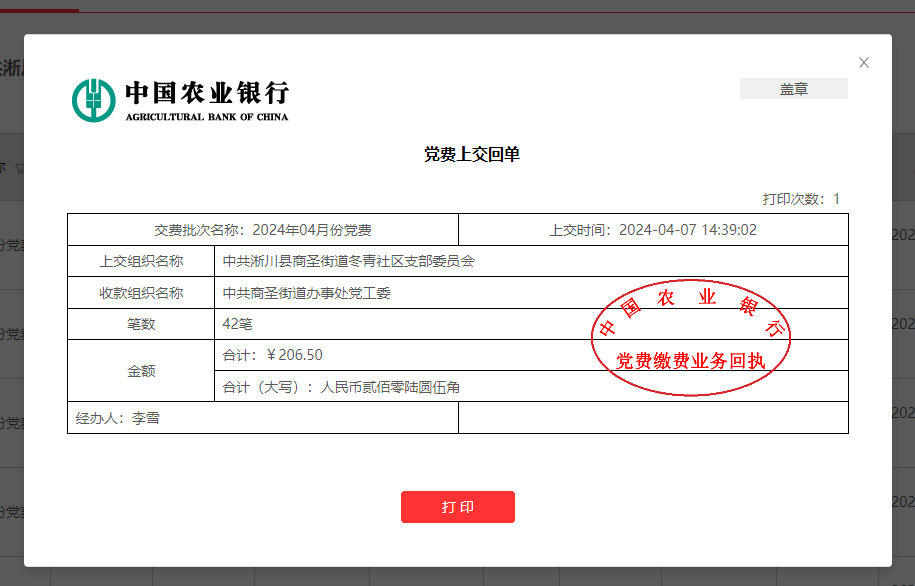Click the green Agricultural Bank logo icon
Screen dimensions: 915x586
[x=93, y=100]
